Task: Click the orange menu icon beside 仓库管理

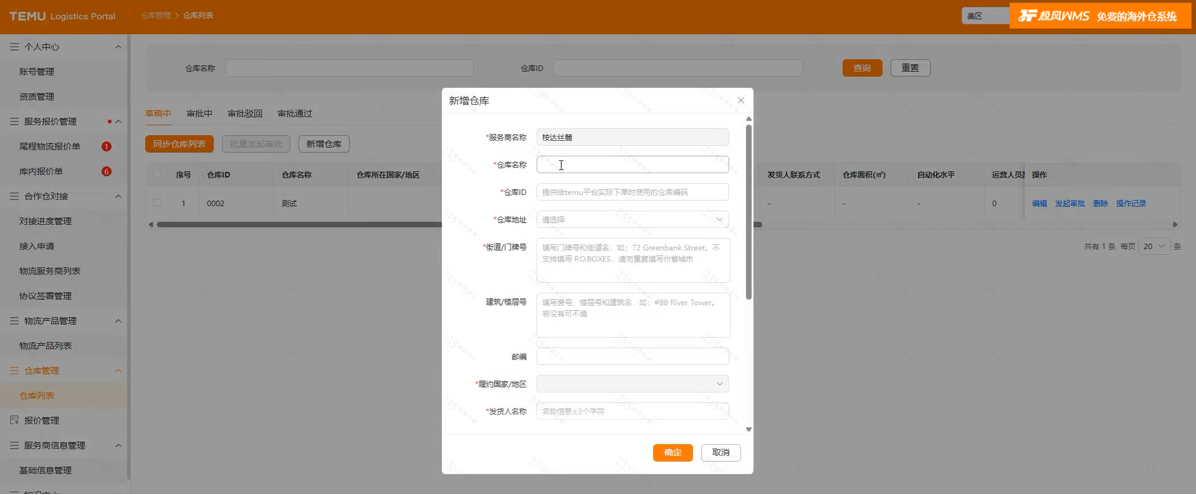Action: pyautogui.click(x=14, y=371)
